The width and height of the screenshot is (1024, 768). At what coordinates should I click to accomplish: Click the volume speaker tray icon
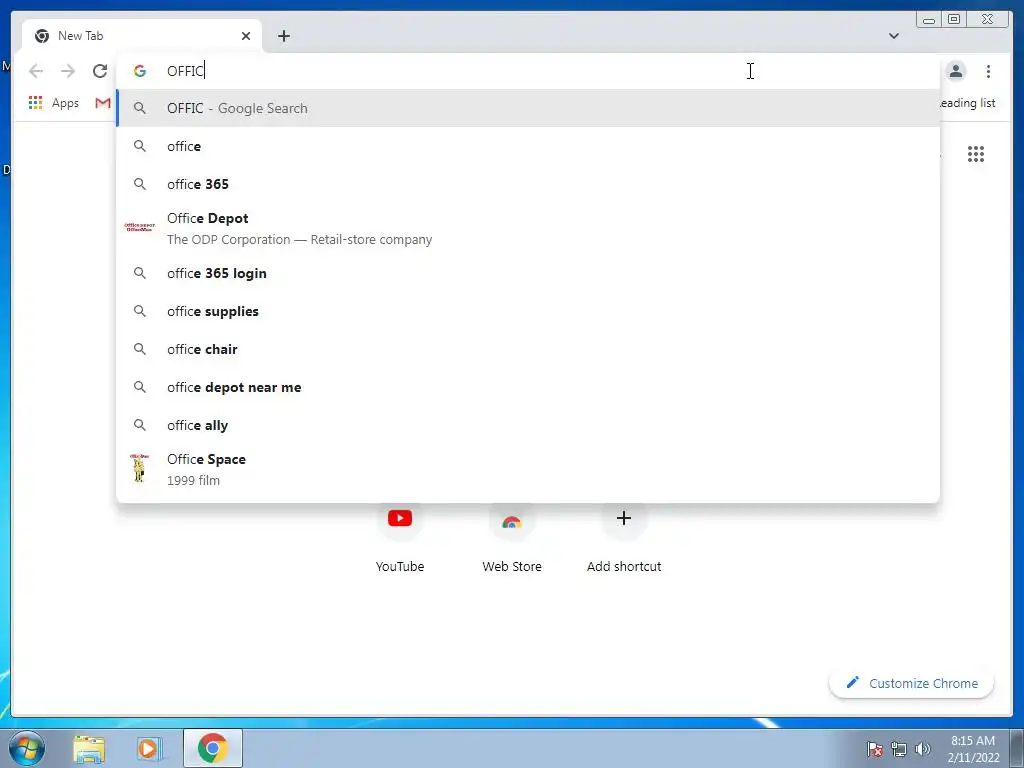pos(923,749)
